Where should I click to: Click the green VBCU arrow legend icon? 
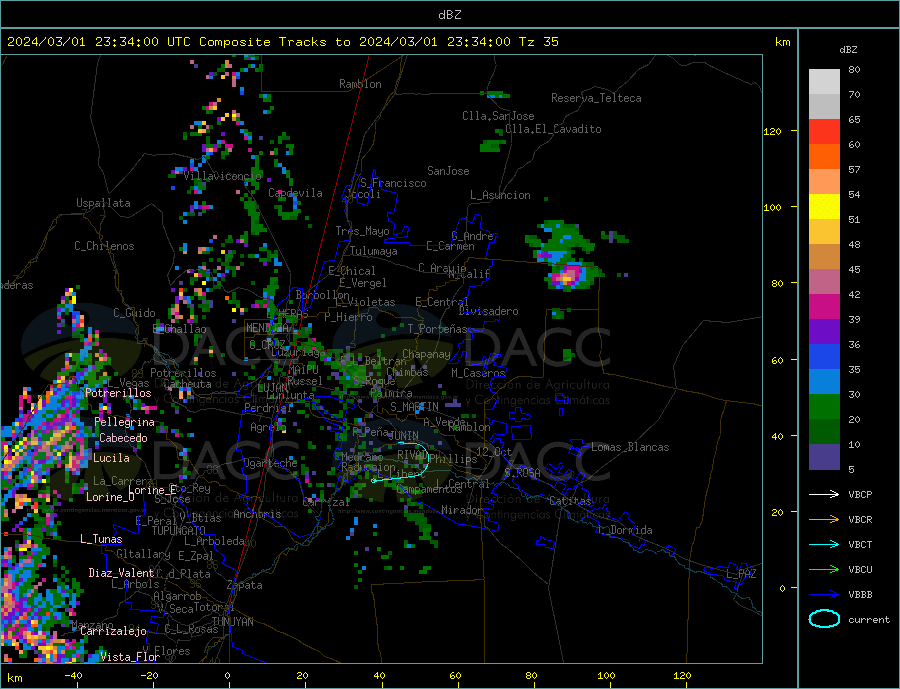(x=824, y=570)
